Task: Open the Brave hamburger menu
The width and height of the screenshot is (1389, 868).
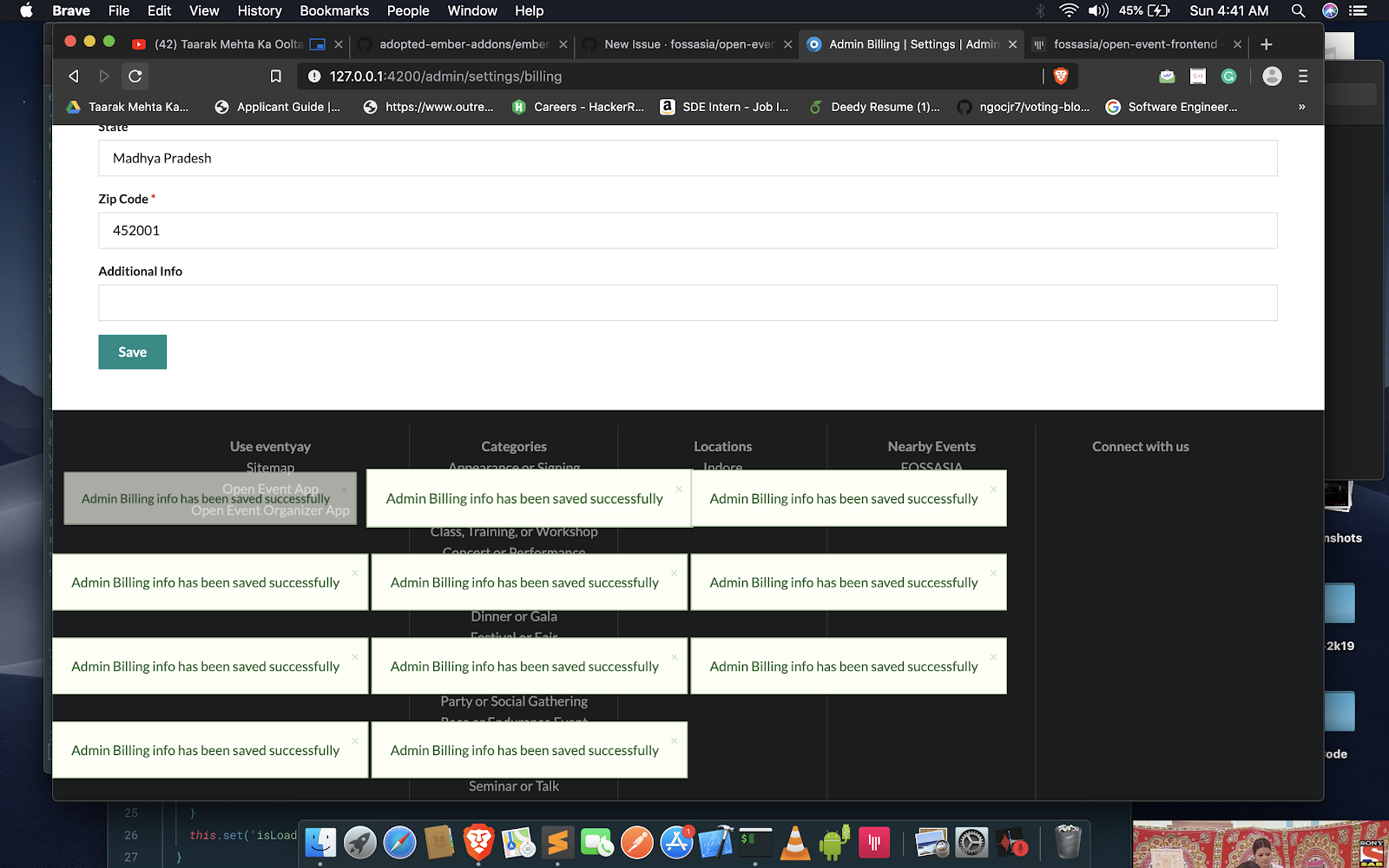Action: point(1303,76)
